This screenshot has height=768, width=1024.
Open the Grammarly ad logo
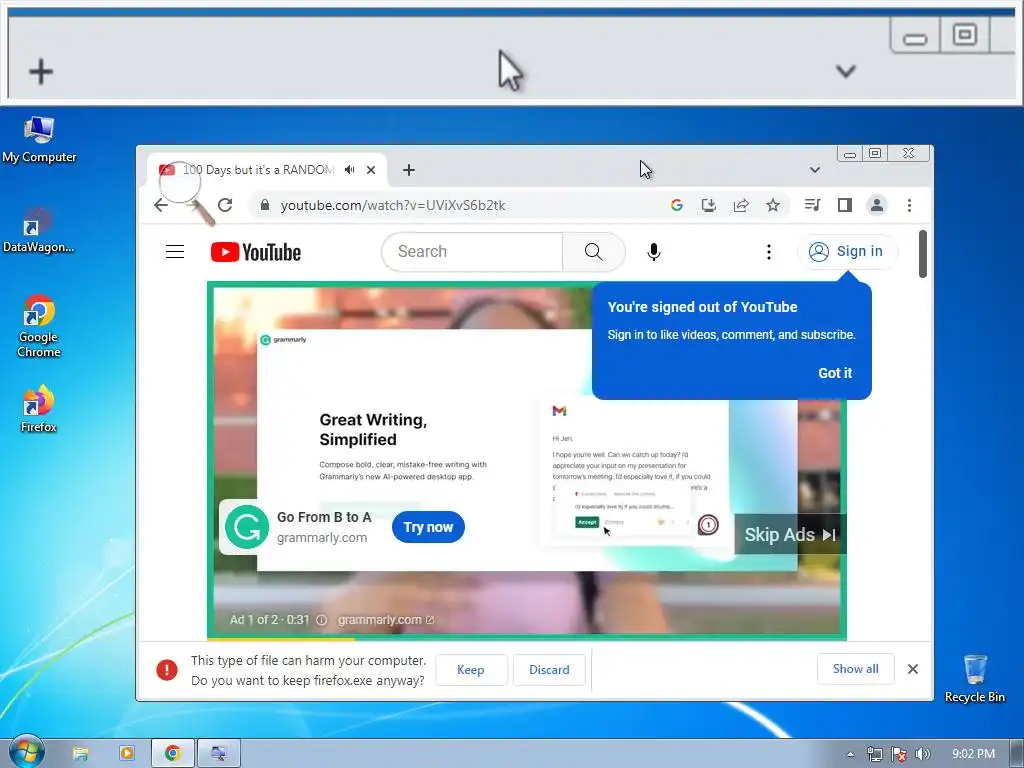point(247,527)
